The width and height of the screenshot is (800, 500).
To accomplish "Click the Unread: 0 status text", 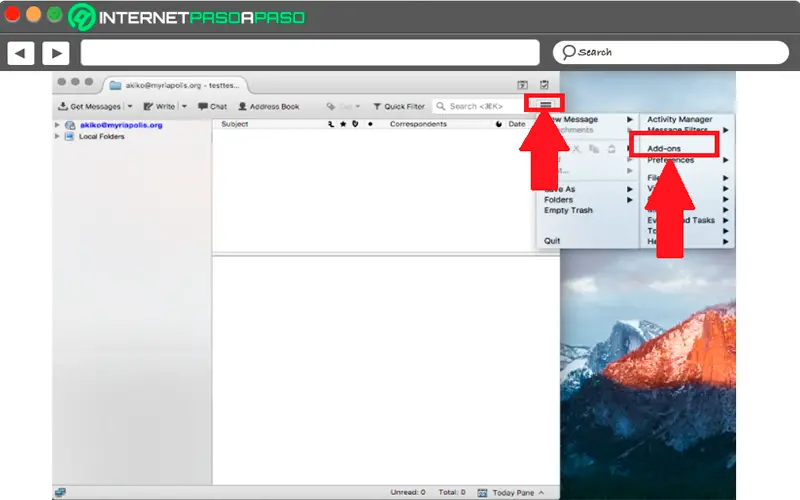I will [408, 492].
